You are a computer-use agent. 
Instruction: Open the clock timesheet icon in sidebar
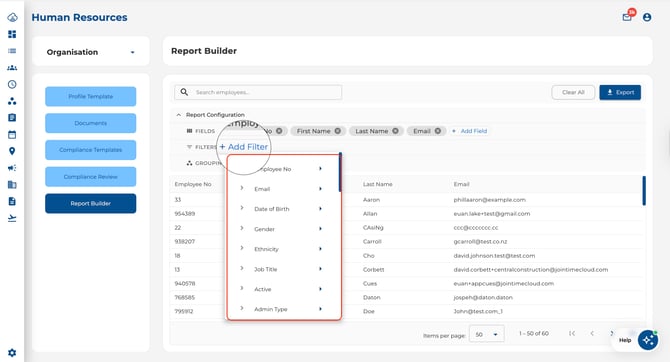12,84
